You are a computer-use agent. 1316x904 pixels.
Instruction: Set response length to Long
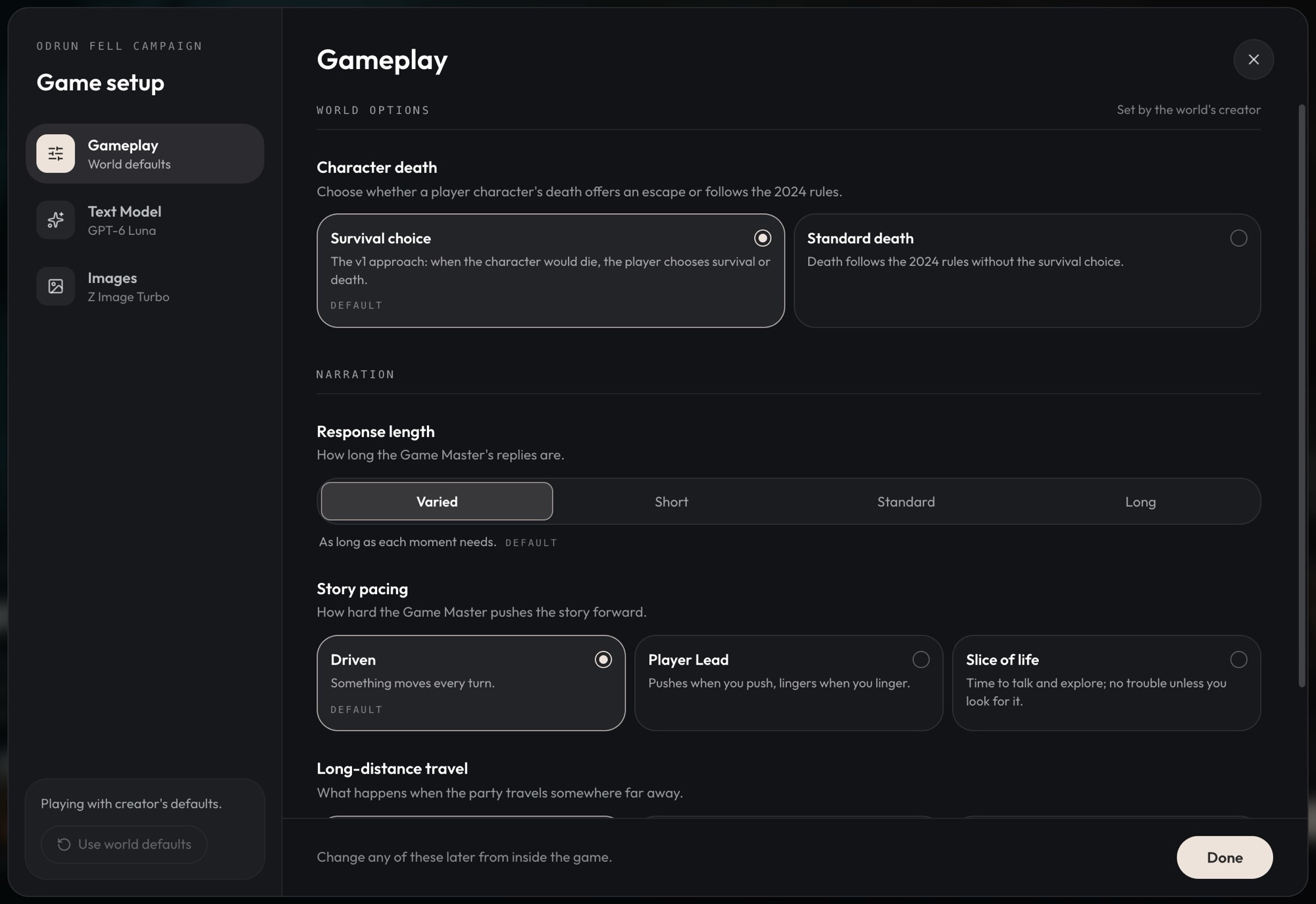pos(1140,501)
